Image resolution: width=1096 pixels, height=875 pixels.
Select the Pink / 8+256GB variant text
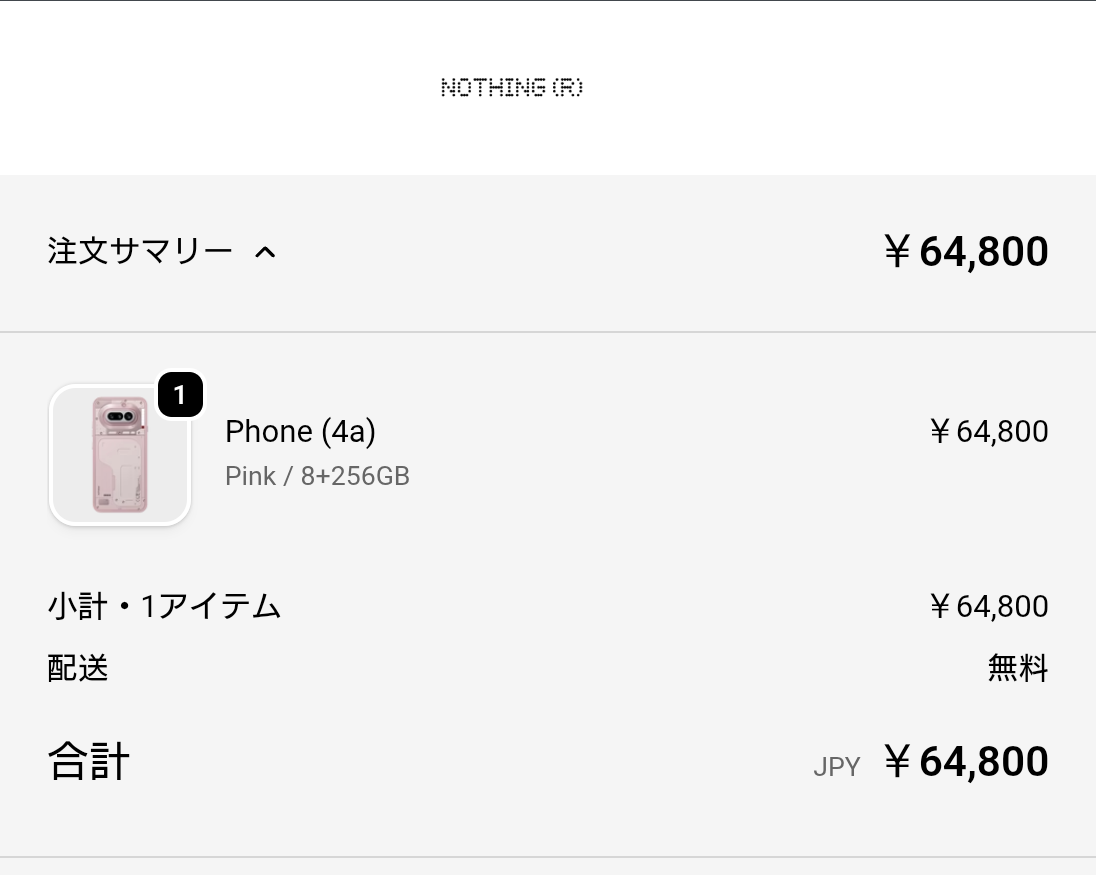pyautogui.click(x=317, y=476)
